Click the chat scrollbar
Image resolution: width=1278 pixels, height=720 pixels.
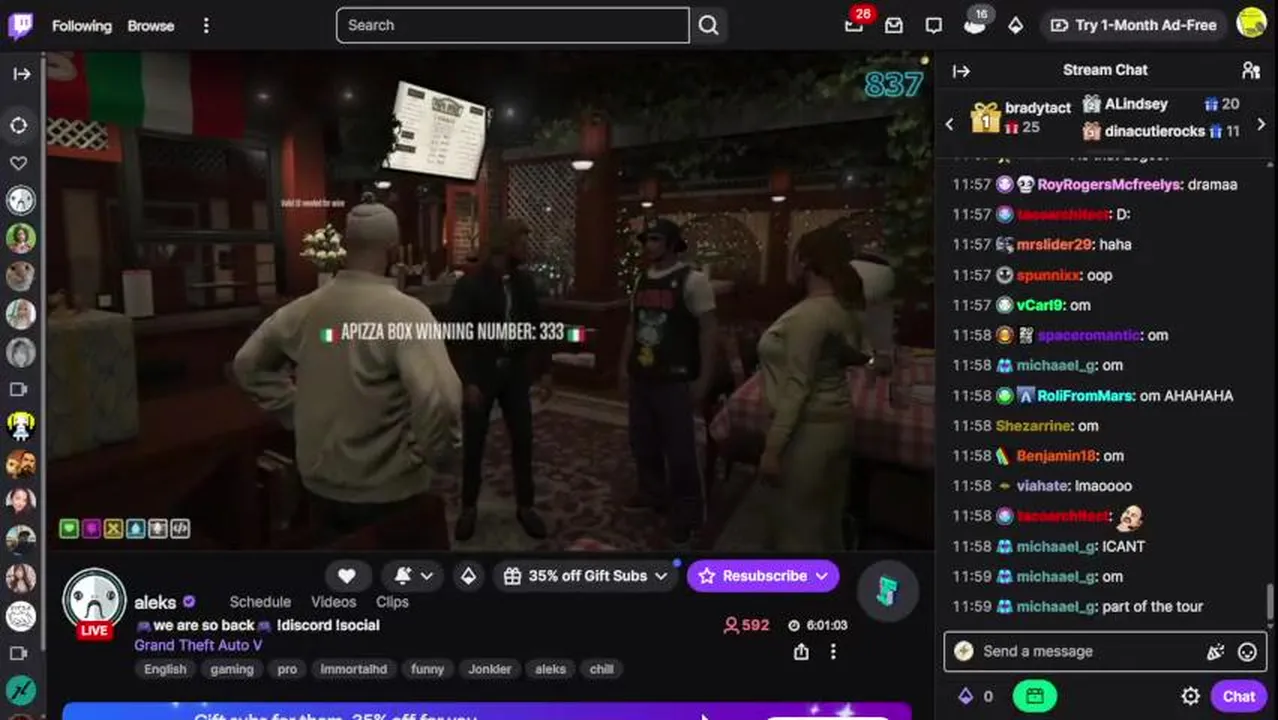click(x=1271, y=604)
